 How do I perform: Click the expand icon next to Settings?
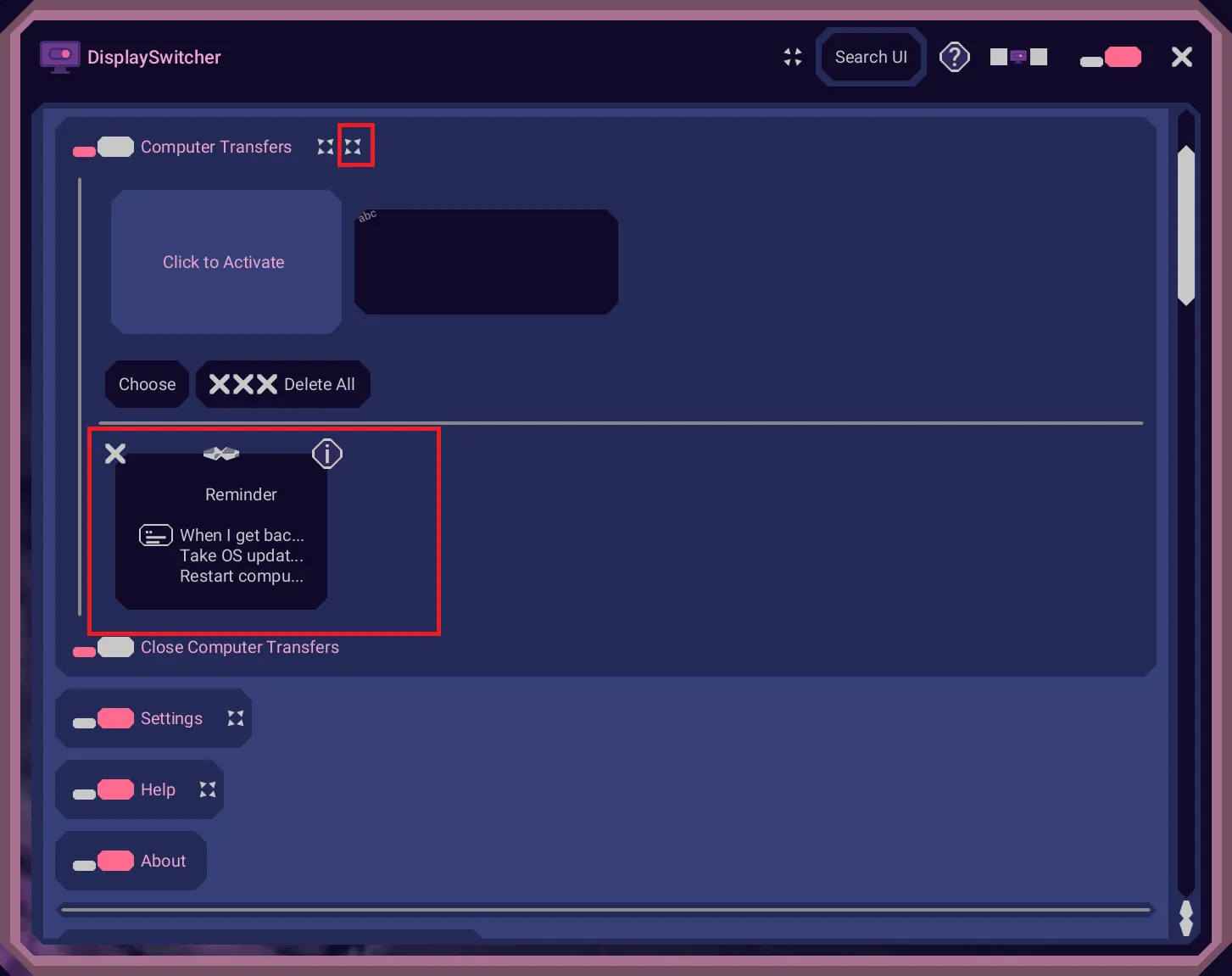[236, 718]
